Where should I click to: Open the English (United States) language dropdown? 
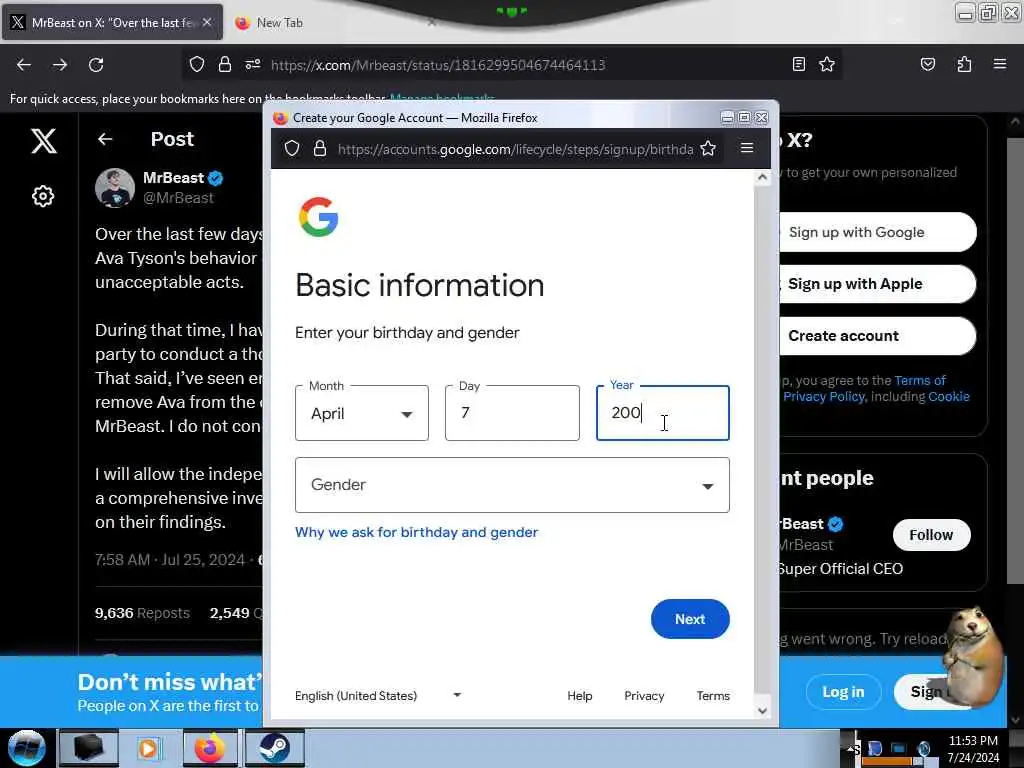click(x=378, y=696)
